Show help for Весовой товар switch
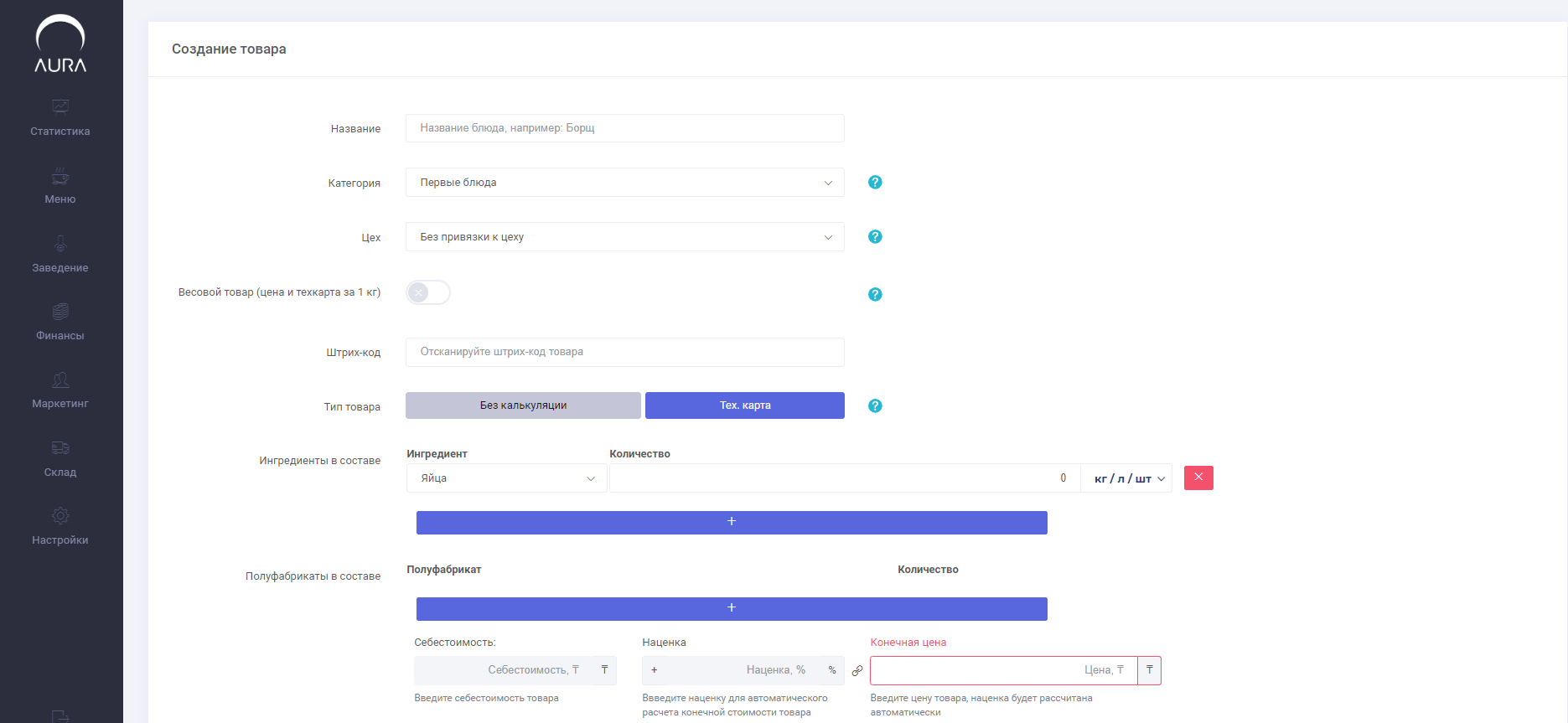 click(x=875, y=294)
